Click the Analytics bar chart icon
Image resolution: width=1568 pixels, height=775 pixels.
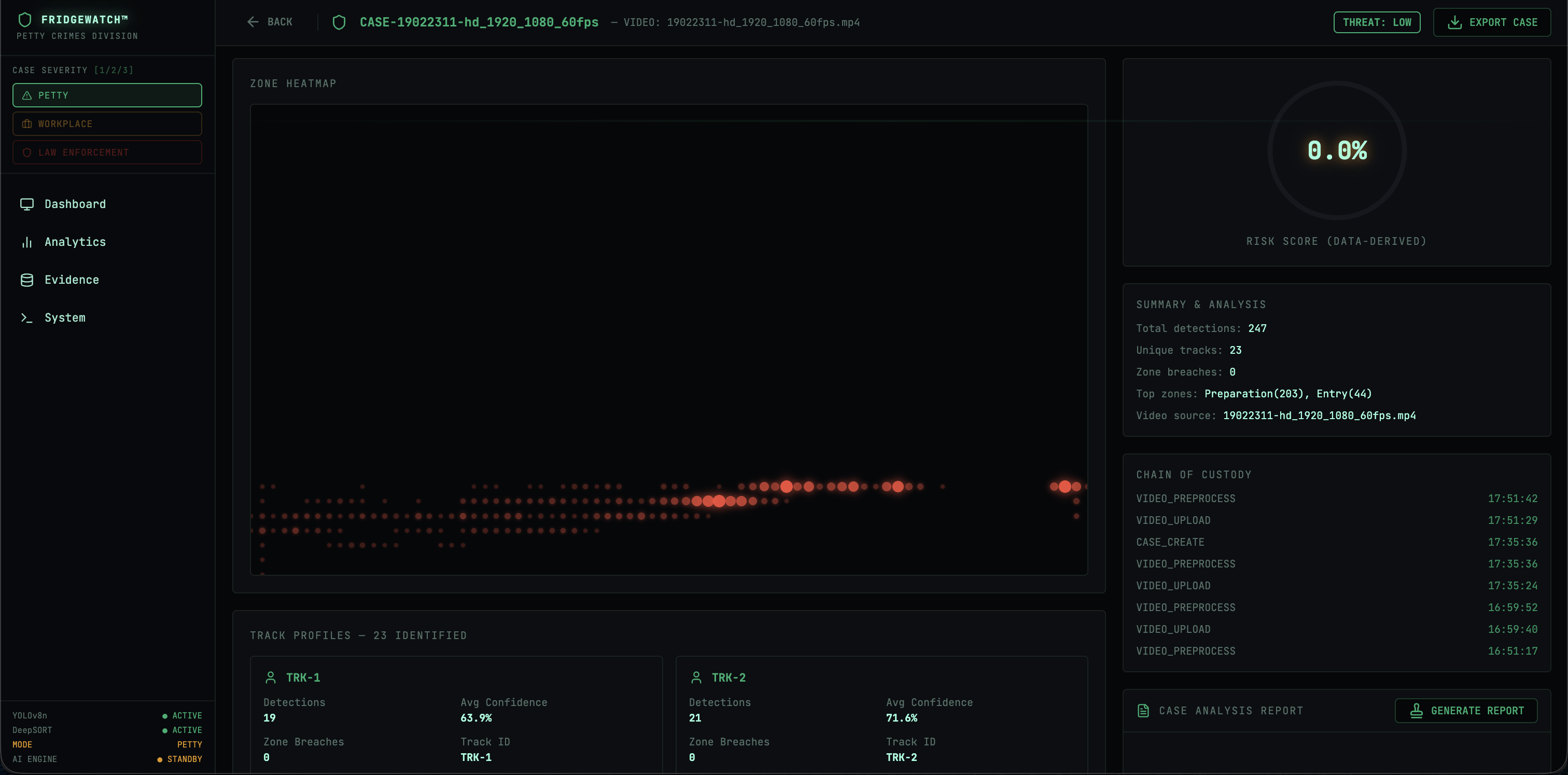tap(27, 242)
